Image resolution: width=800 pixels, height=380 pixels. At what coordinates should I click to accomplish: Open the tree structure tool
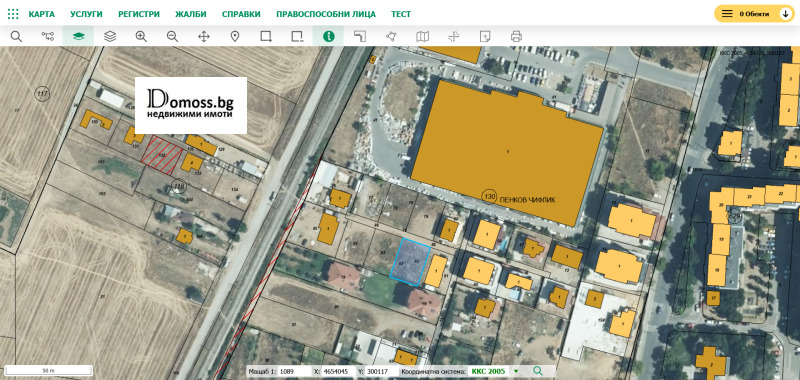point(47,36)
